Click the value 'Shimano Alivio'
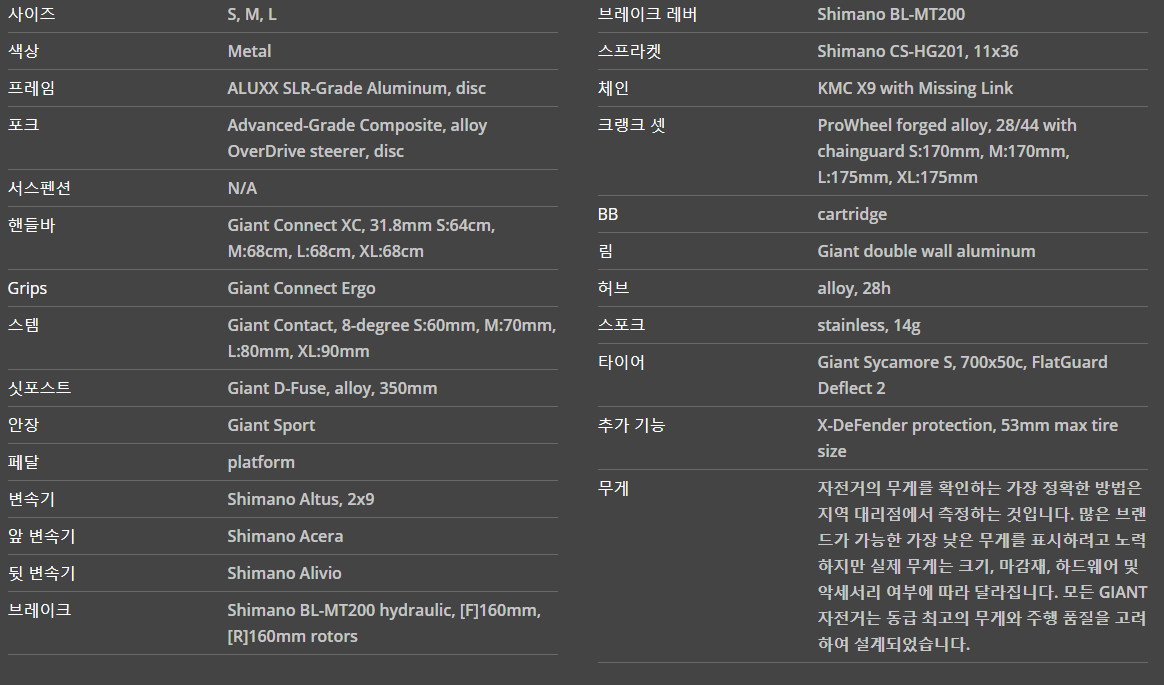Screen dimensions: 1164x685 [284, 573]
